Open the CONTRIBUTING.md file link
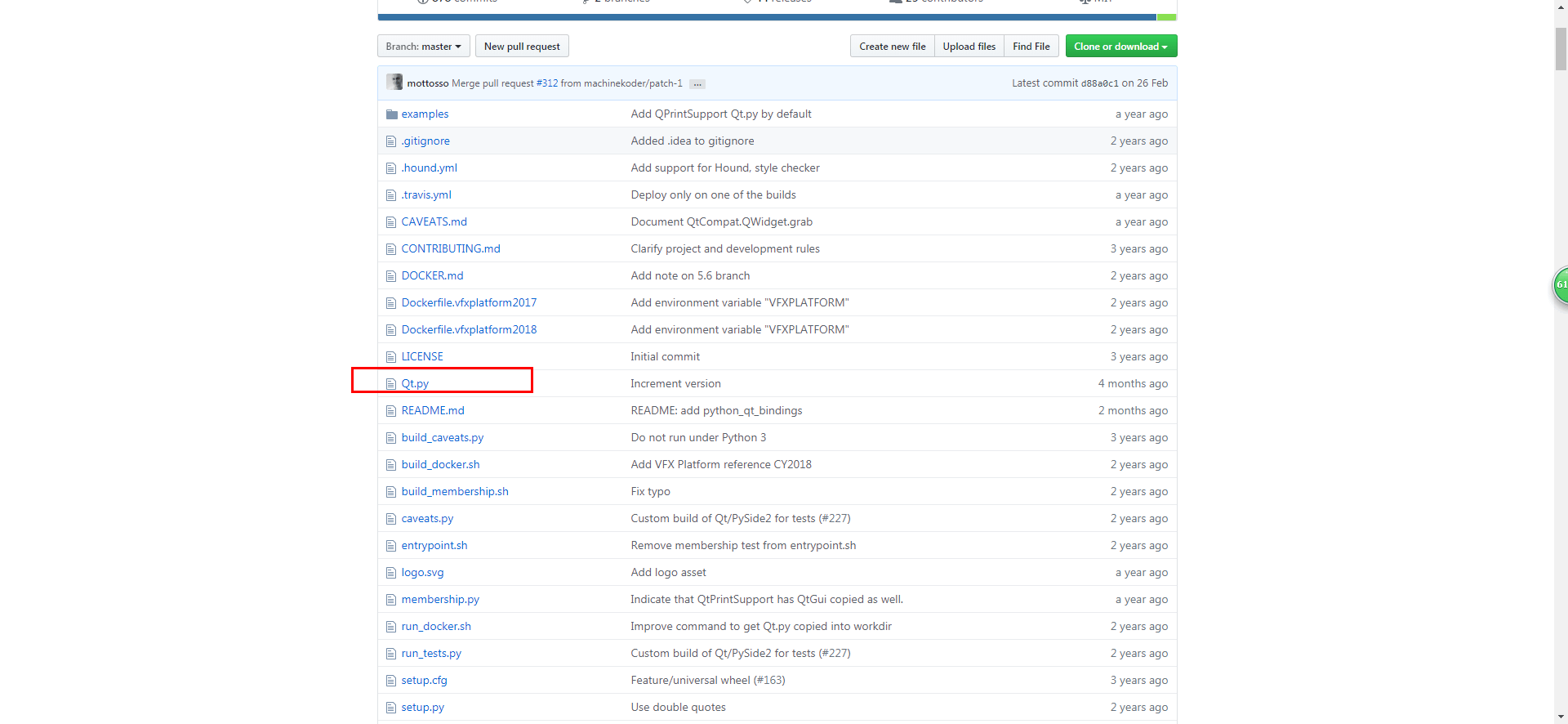The width and height of the screenshot is (1568, 724). [451, 249]
